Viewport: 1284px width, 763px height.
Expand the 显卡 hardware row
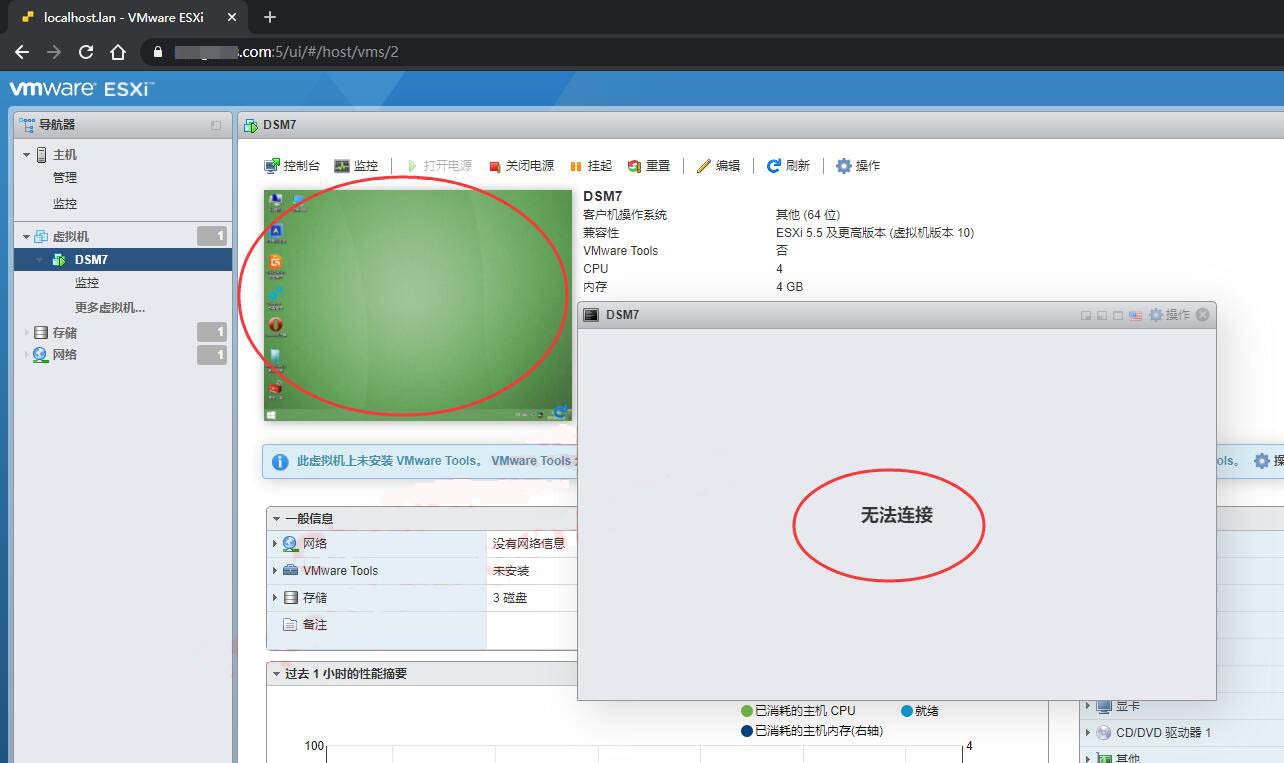[1088, 707]
